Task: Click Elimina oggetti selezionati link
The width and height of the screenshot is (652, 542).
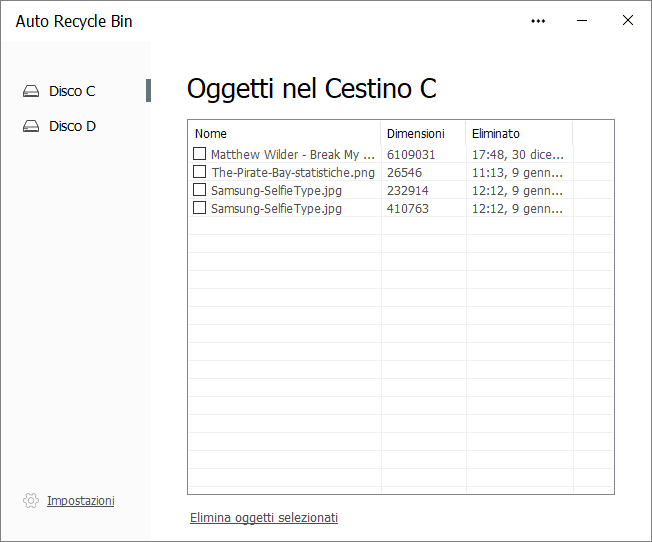Action: pos(264,518)
